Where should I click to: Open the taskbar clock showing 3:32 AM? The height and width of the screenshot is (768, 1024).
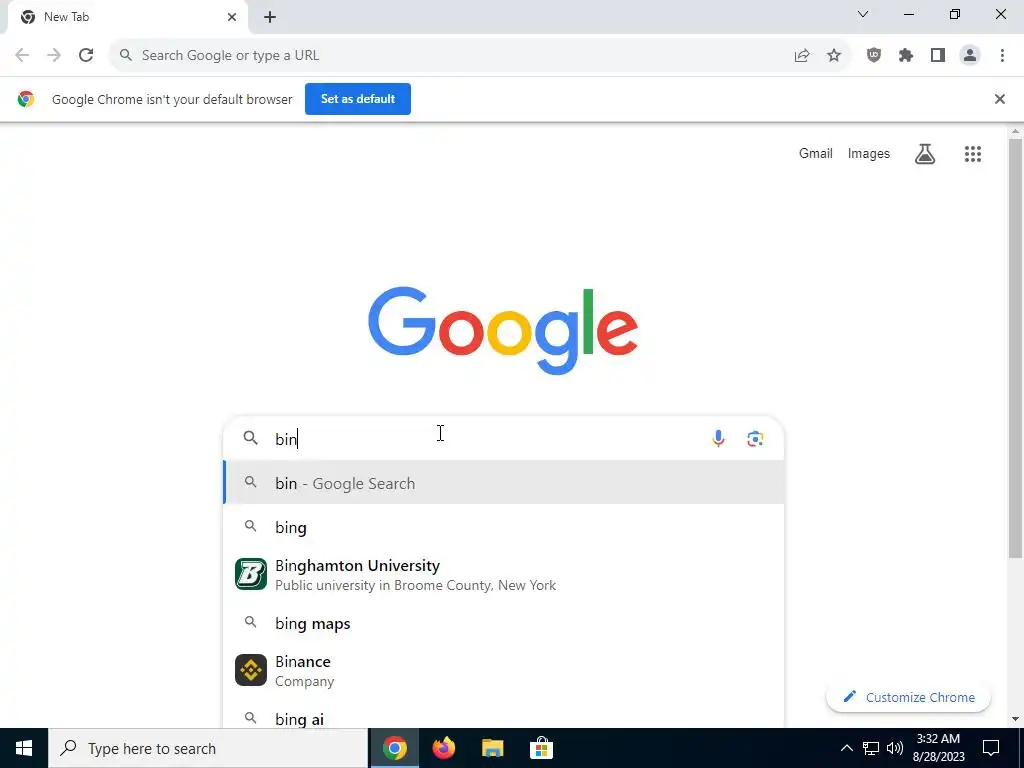(x=938, y=748)
